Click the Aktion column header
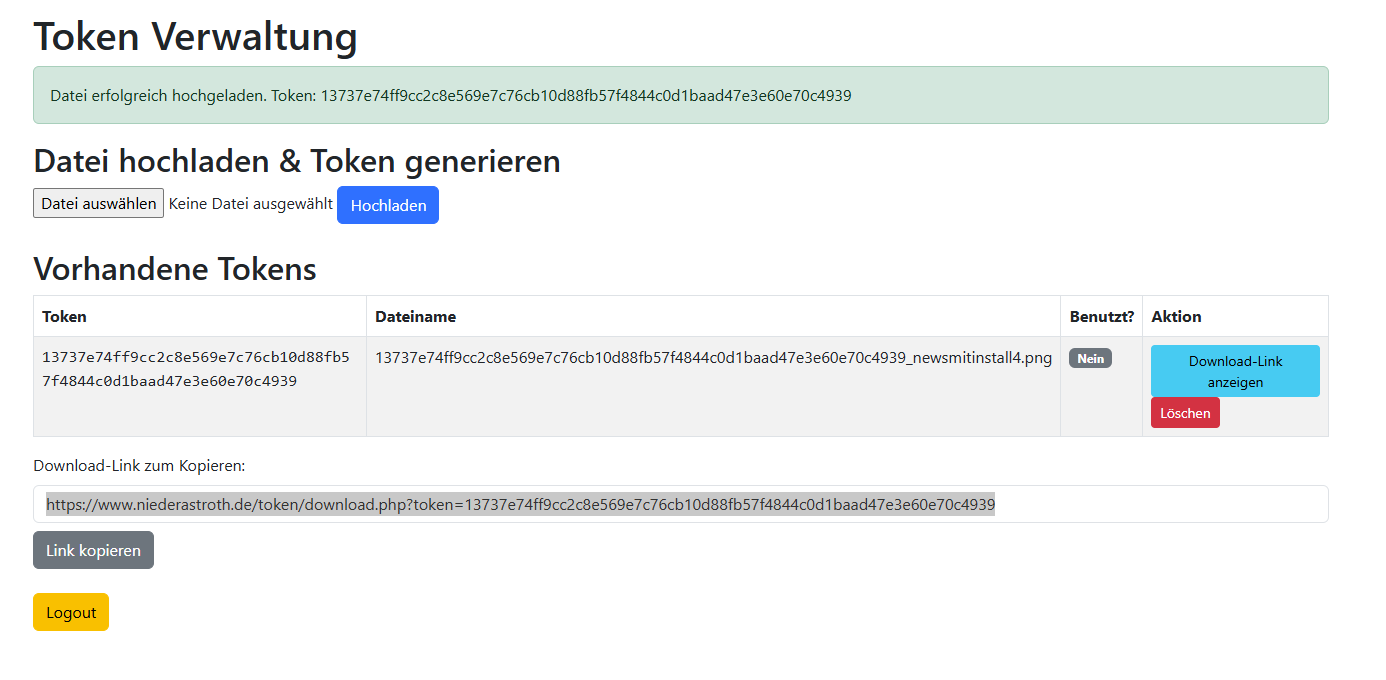 [1176, 316]
